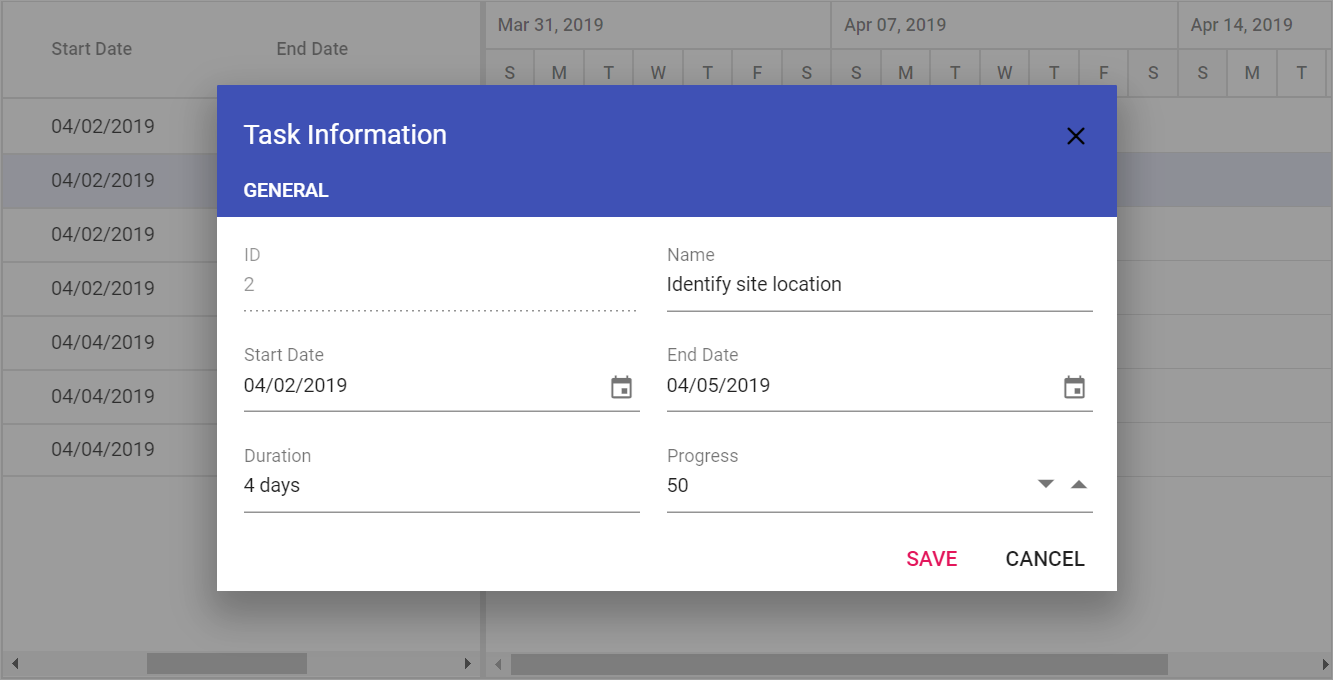Open the Start Date calendar picker
The height and width of the screenshot is (680, 1333).
[x=622, y=388]
